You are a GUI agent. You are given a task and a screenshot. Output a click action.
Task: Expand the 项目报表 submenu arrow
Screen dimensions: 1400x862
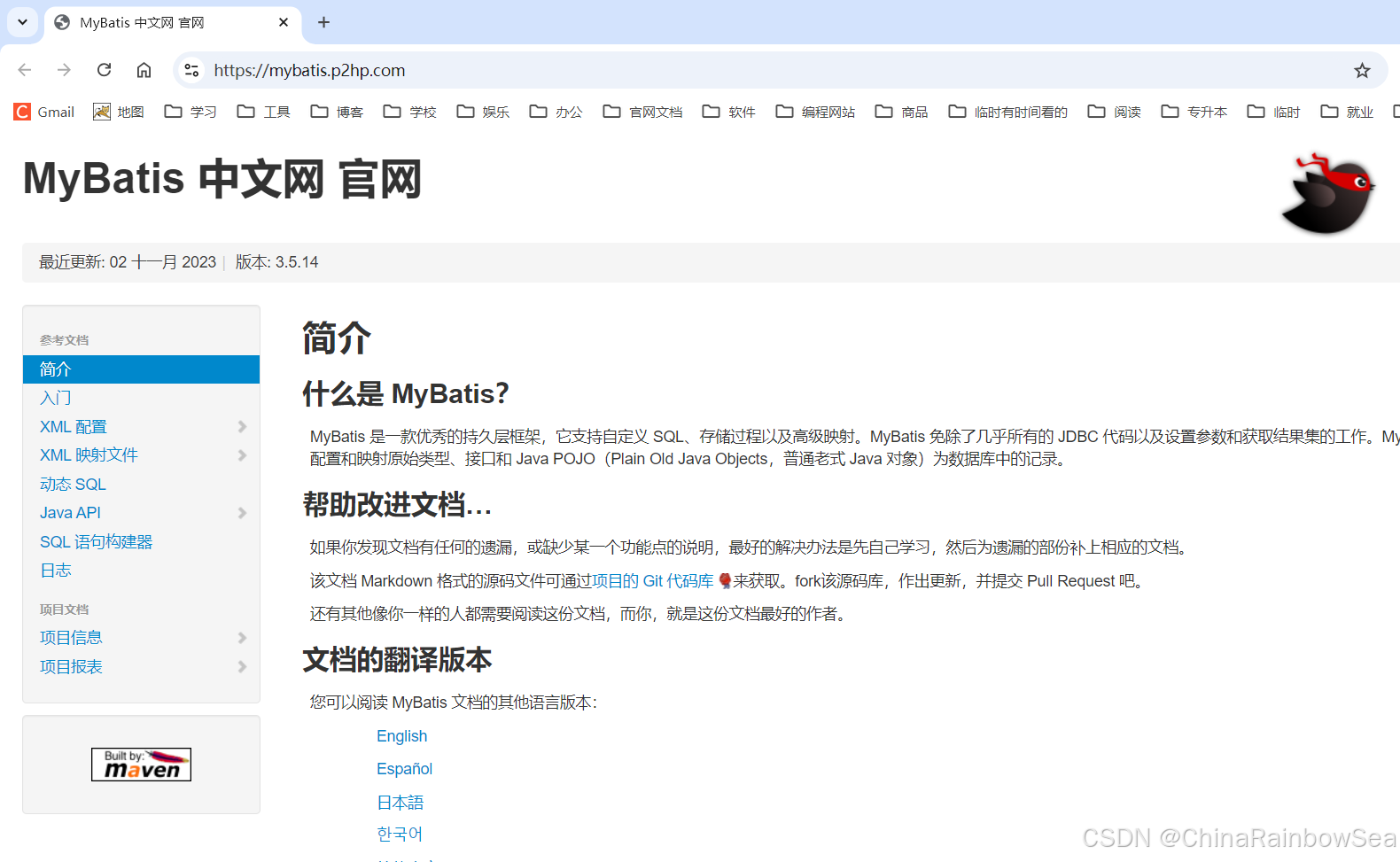point(242,667)
